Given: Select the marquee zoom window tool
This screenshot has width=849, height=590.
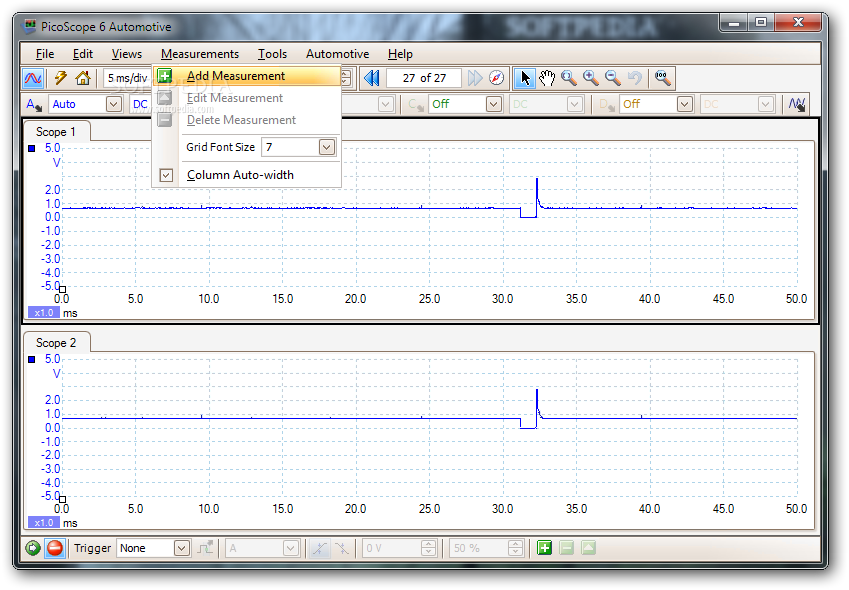Looking at the screenshot, I should coord(569,78).
